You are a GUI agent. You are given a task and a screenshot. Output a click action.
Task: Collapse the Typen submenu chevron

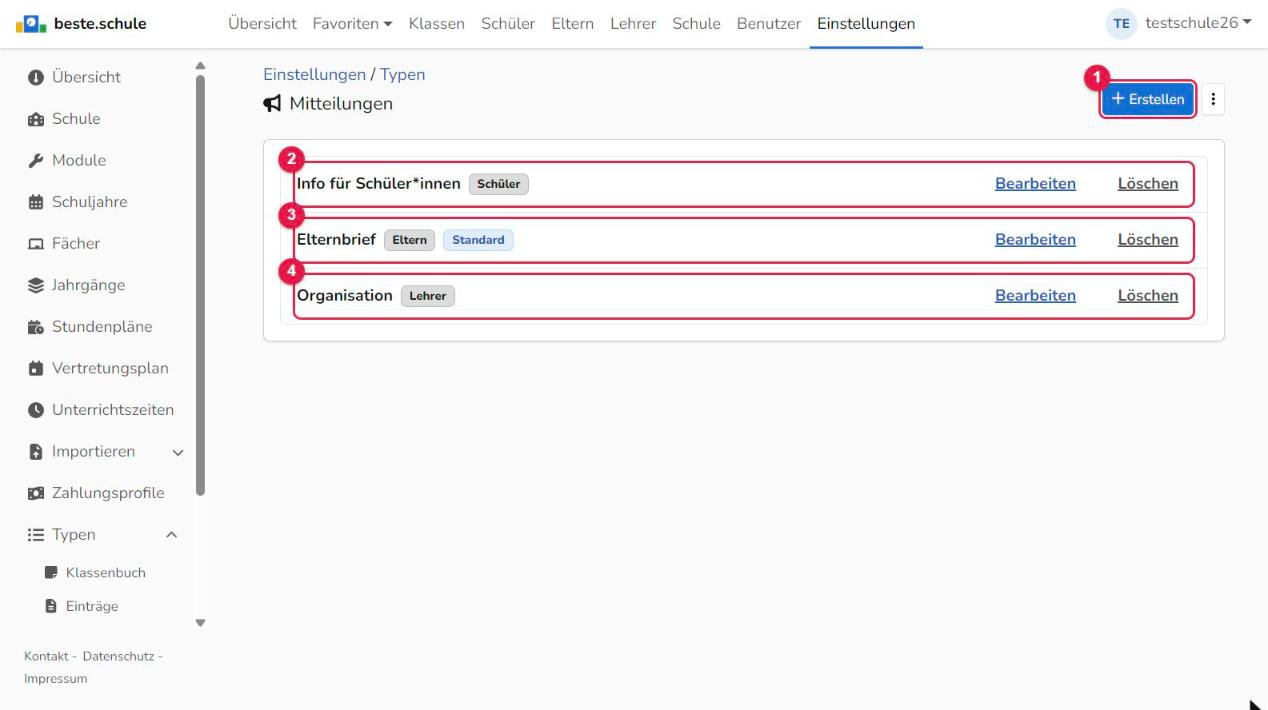171,535
